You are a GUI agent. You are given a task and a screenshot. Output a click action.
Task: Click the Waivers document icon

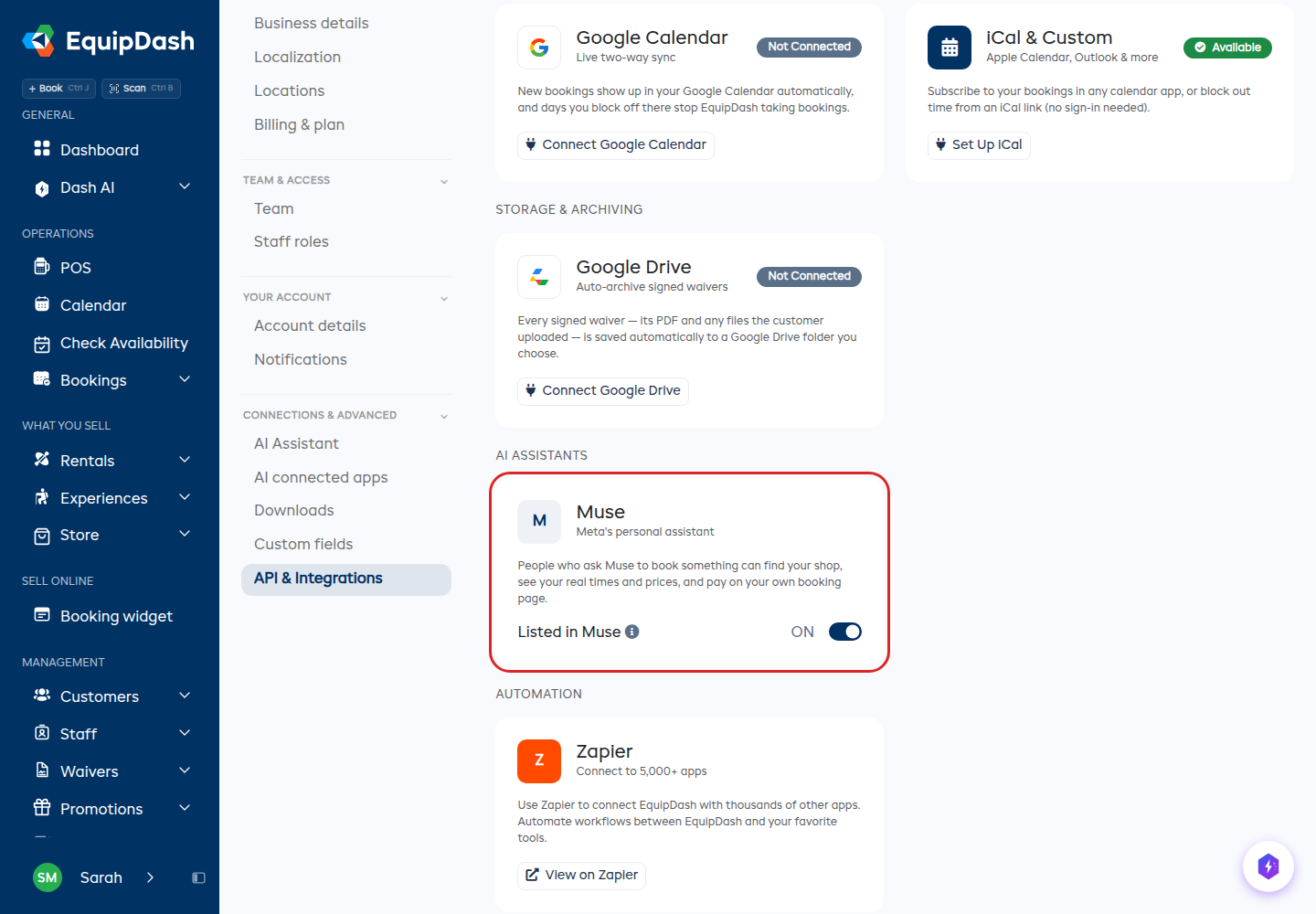[x=42, y=771]
